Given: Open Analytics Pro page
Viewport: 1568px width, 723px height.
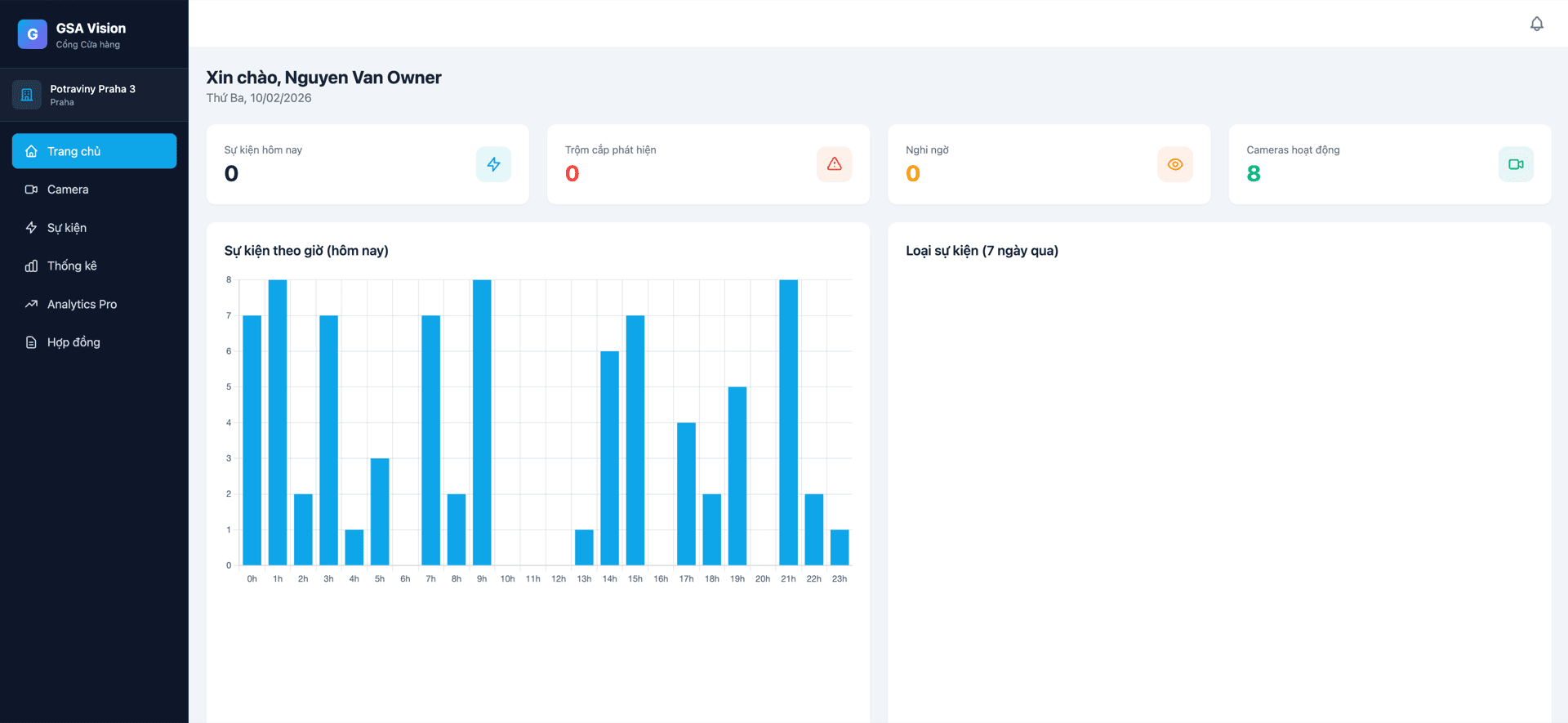Looking at the screenshot, I should tap(94, 304).
